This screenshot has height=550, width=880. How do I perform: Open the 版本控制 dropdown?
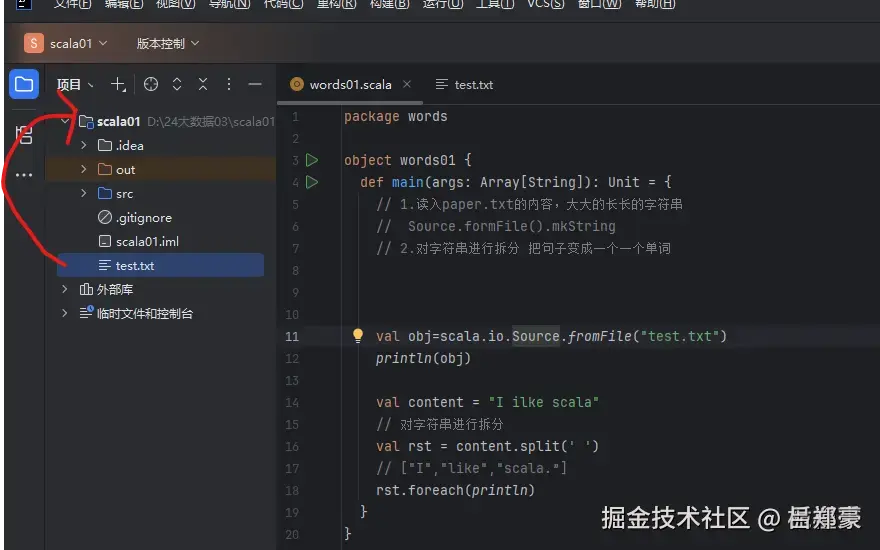pos(168,43)
